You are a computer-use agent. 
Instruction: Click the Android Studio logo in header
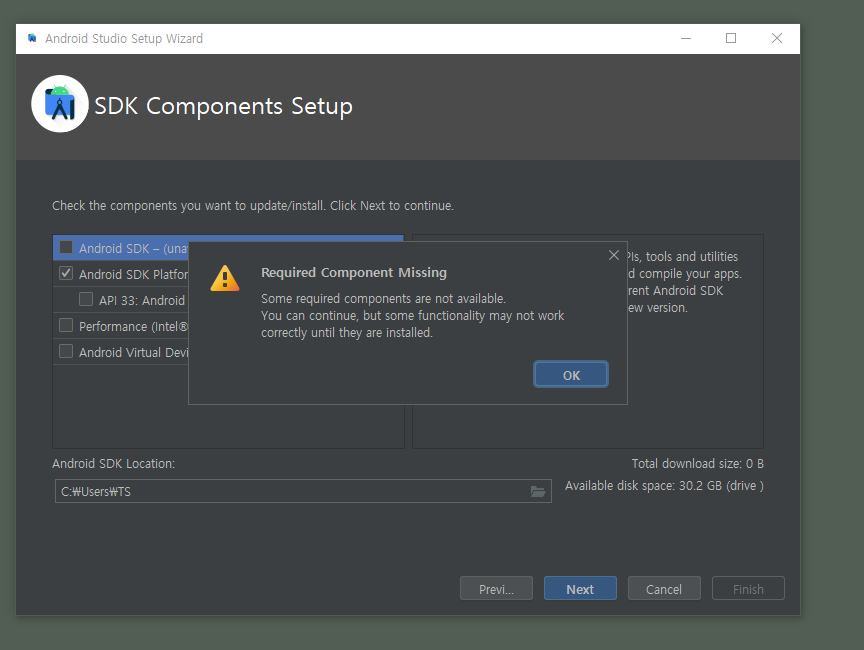(x=60, y=104)
